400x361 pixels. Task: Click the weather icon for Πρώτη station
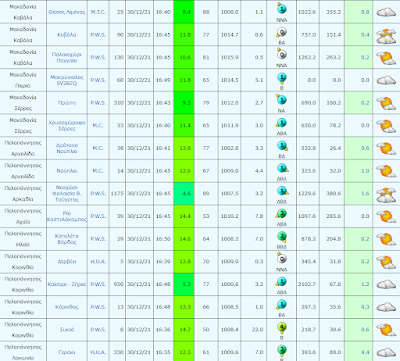coord(386,103)
